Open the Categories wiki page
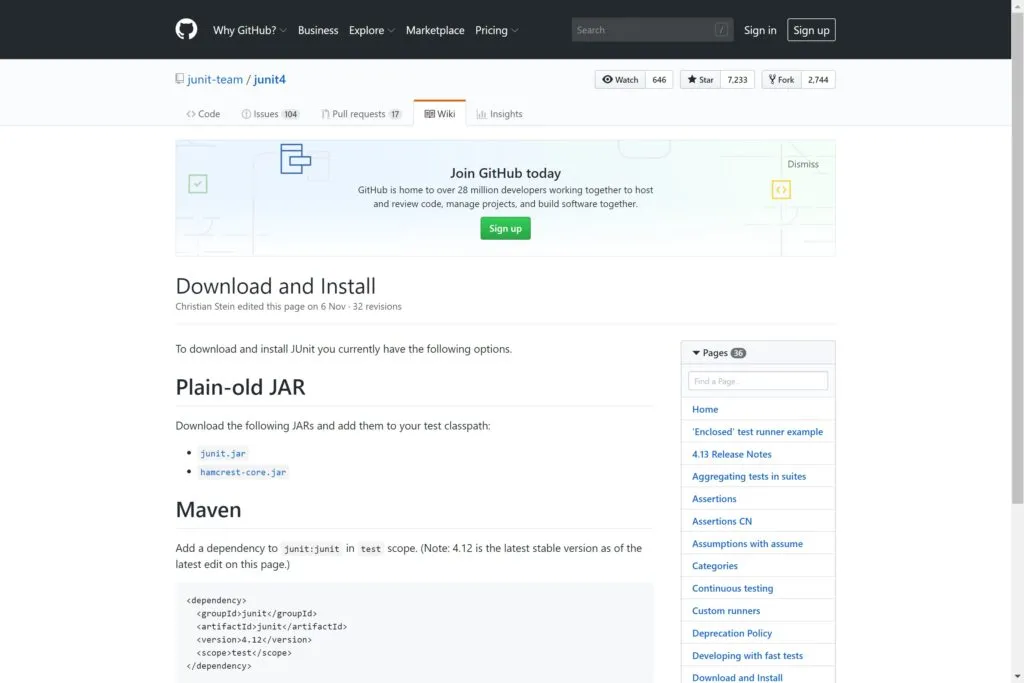Image resolution: width=1024 pixels, height=683 pixels. coord(714,566)
